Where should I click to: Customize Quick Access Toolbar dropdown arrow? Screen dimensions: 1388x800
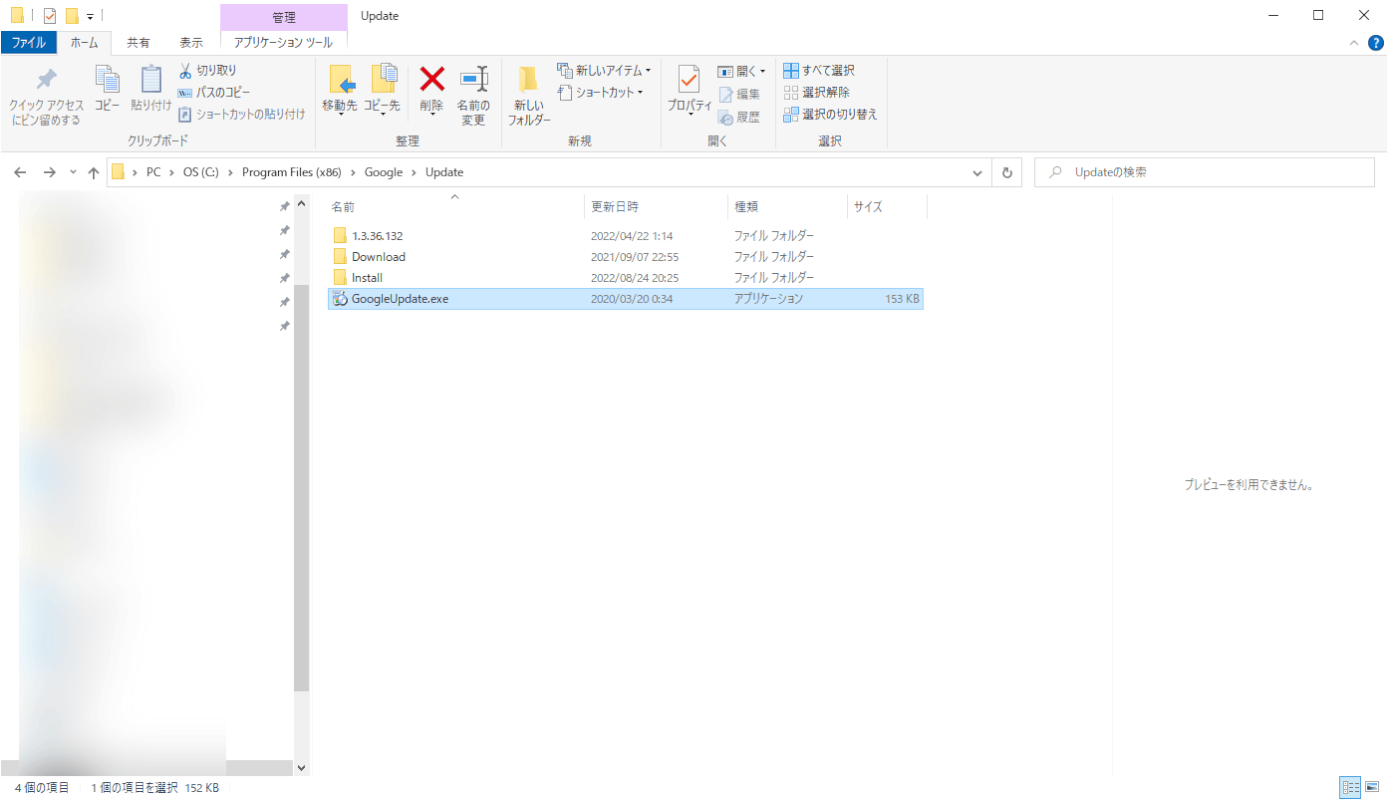pyautogui.click(x=89, y=17)
